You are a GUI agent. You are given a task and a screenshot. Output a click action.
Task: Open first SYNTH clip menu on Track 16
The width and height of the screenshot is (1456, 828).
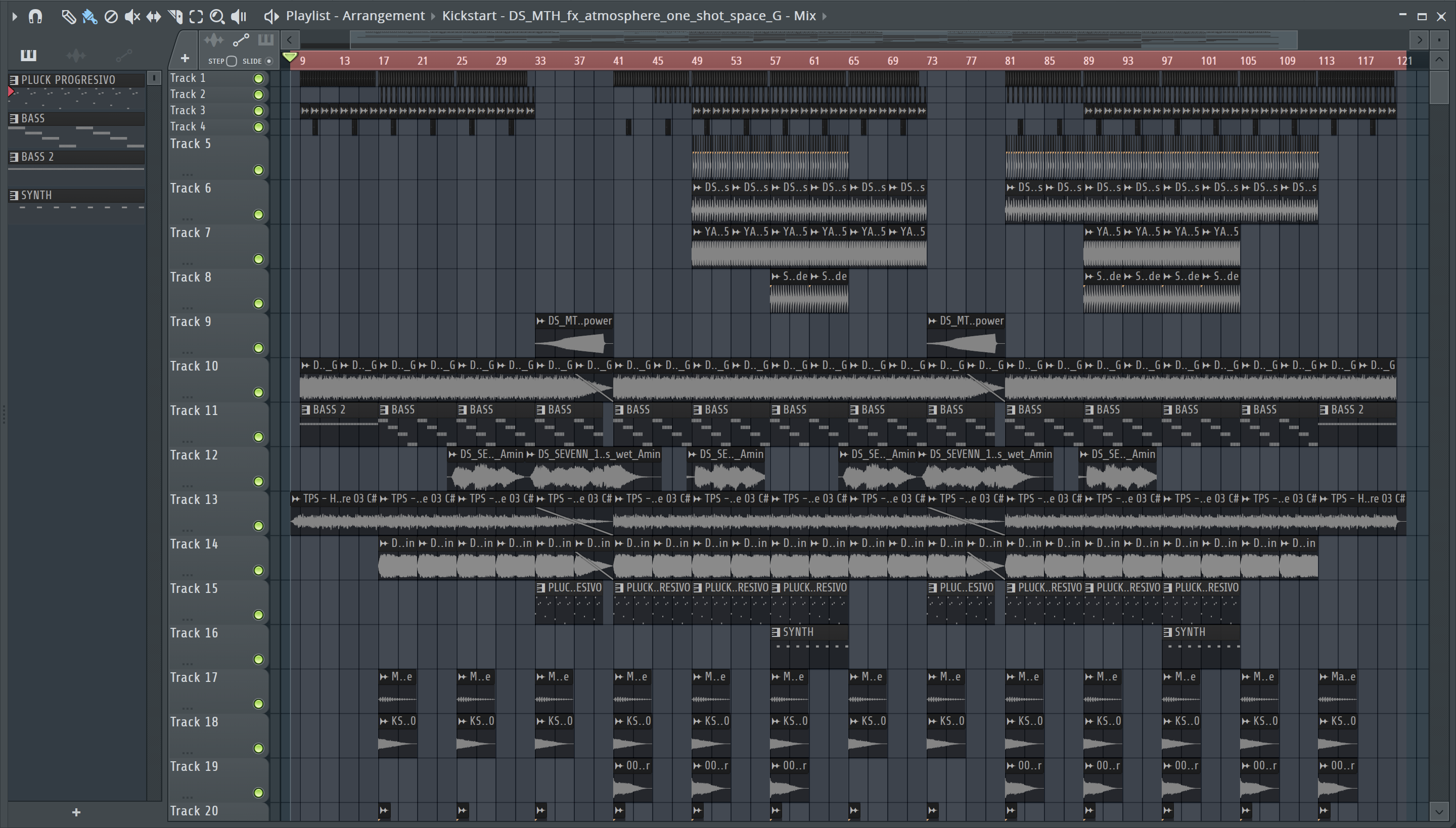776,632
